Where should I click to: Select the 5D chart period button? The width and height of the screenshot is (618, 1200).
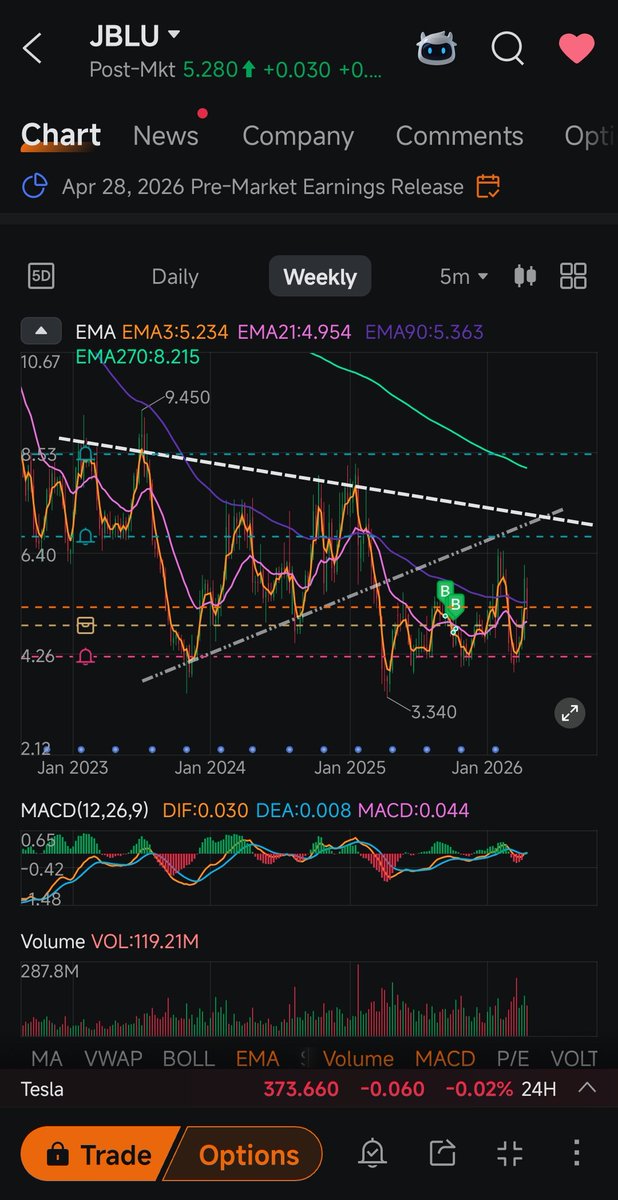pyautogui.click(x=41, y=276)
